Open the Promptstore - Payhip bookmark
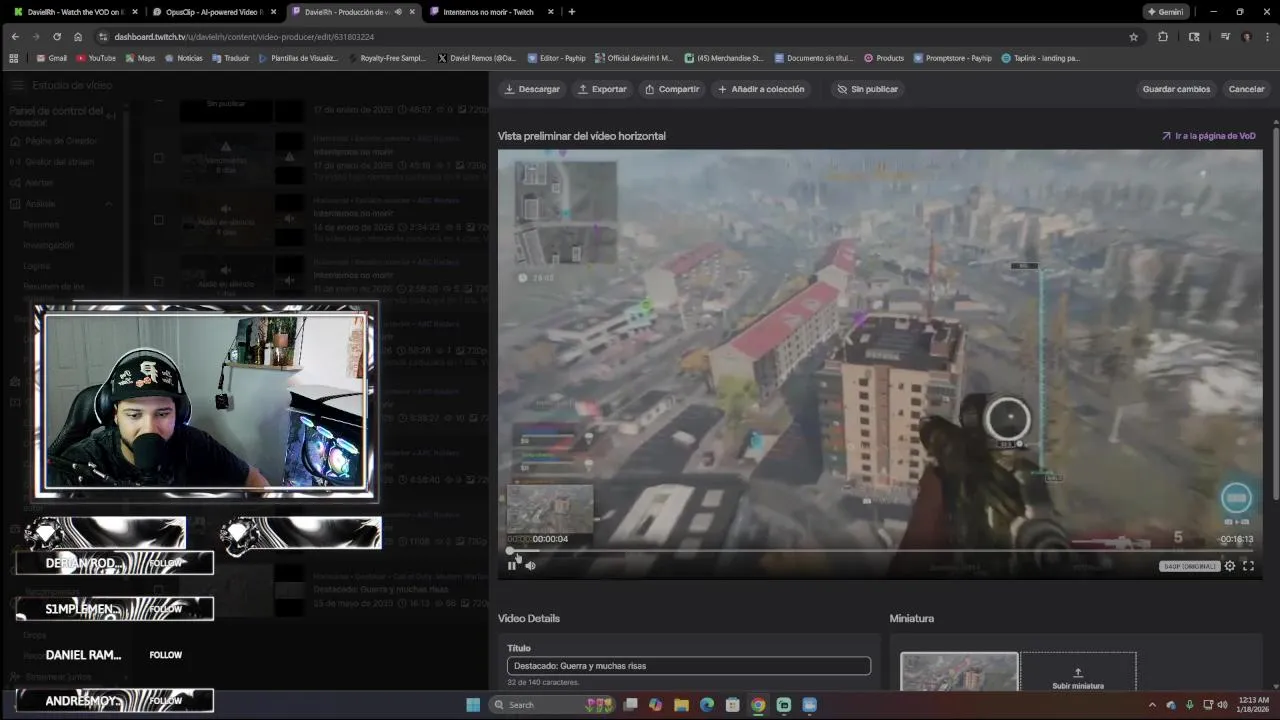This screenshot has height=720, width=1280. pos(953,58)
